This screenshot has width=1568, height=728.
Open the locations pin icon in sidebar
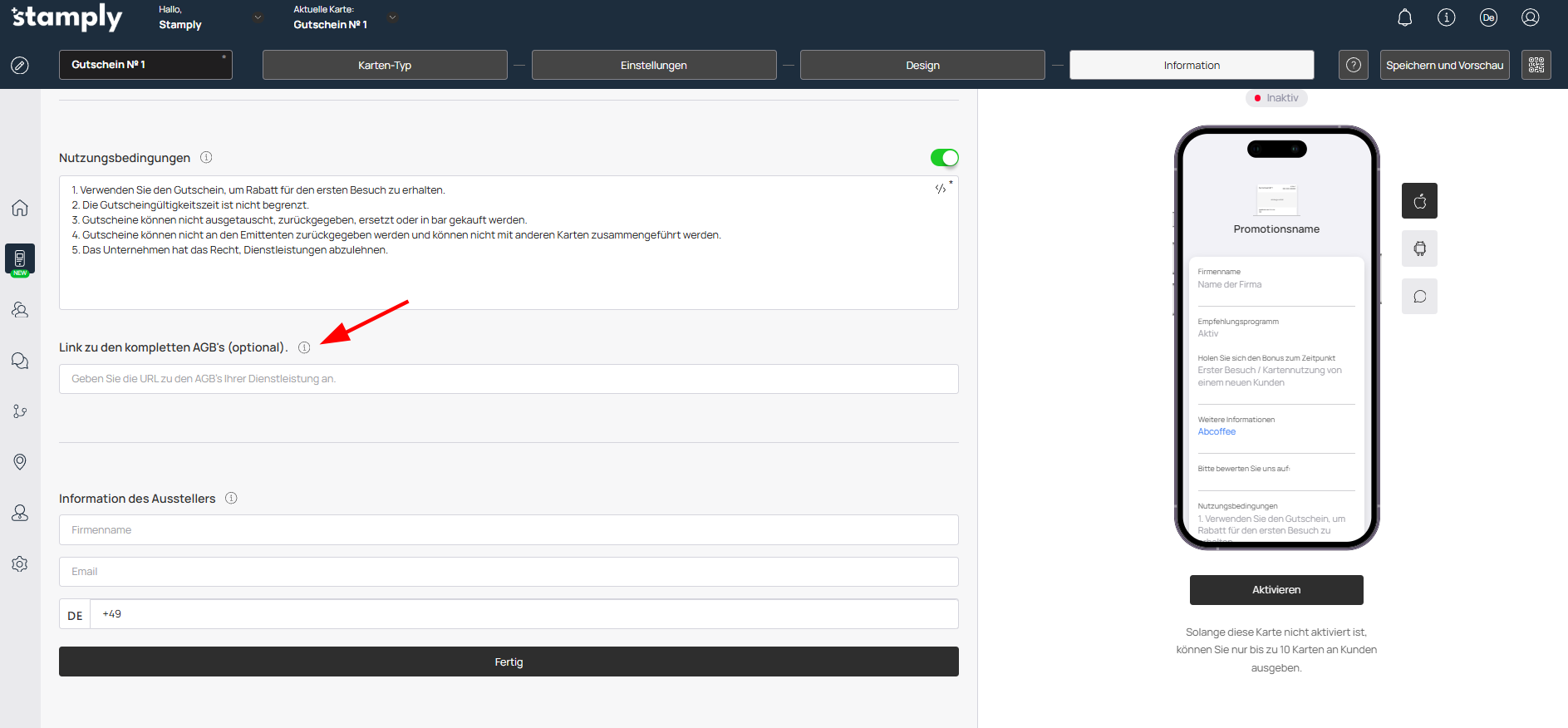point(20,462)
